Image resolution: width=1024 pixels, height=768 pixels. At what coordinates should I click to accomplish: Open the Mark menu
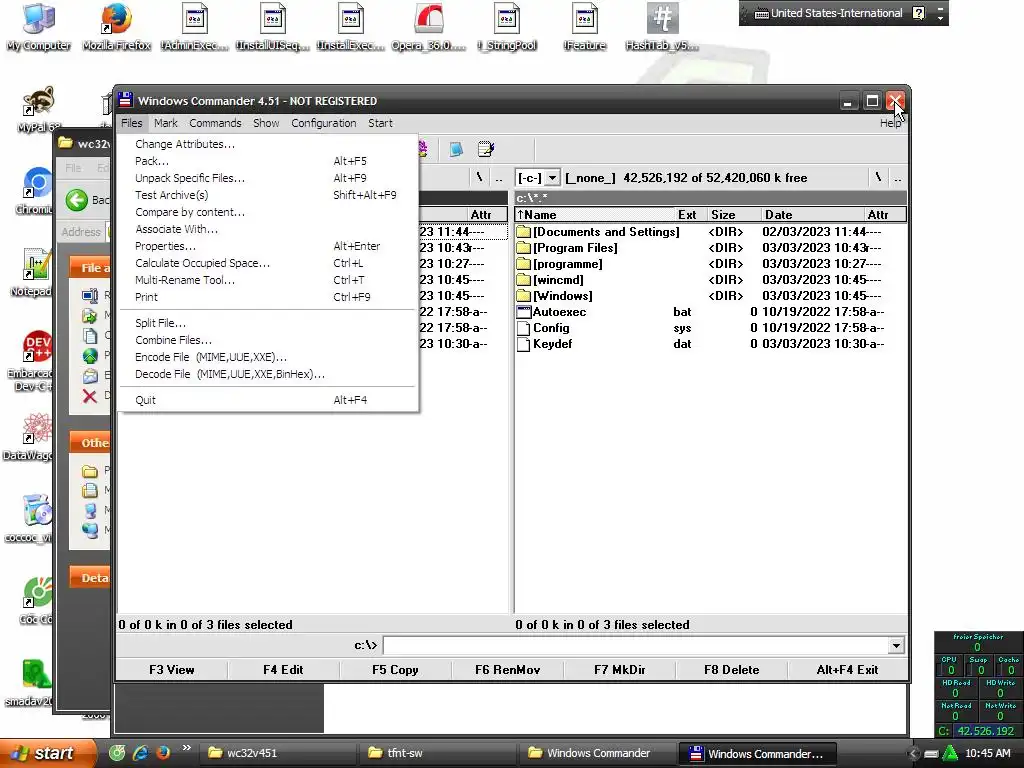pos(166,123)
